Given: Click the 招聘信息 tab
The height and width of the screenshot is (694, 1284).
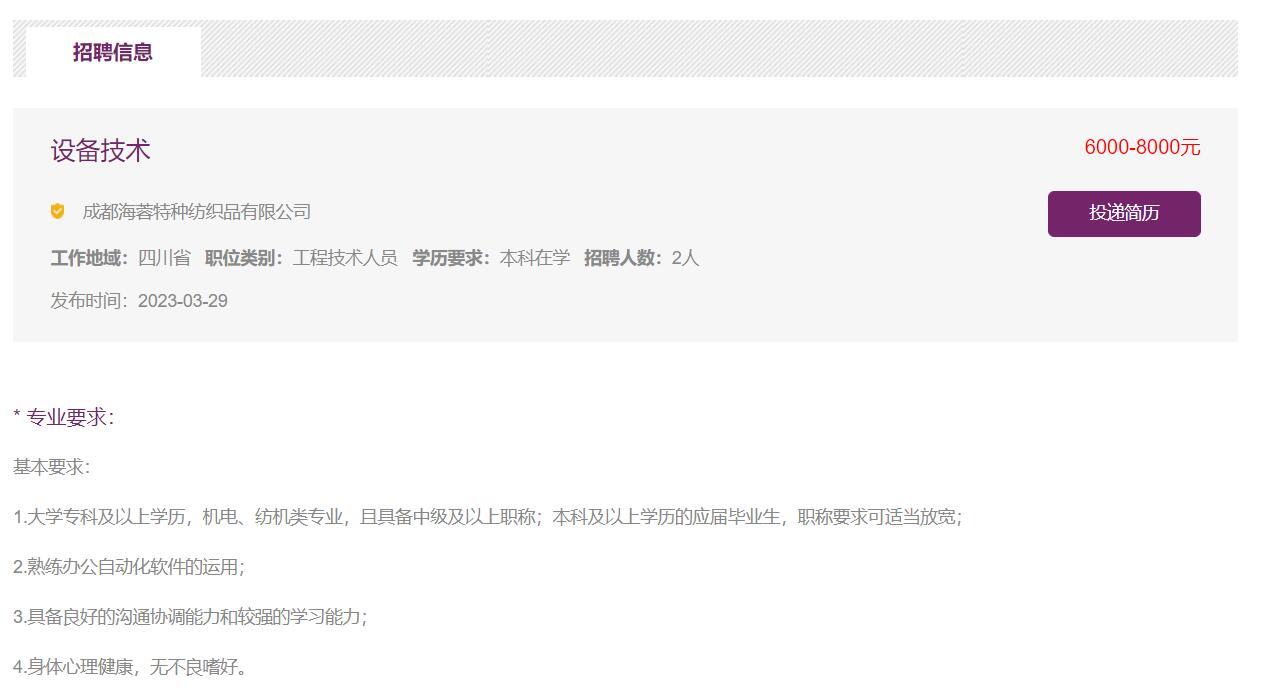Looking at the screenshot, I should pos(113,52).
